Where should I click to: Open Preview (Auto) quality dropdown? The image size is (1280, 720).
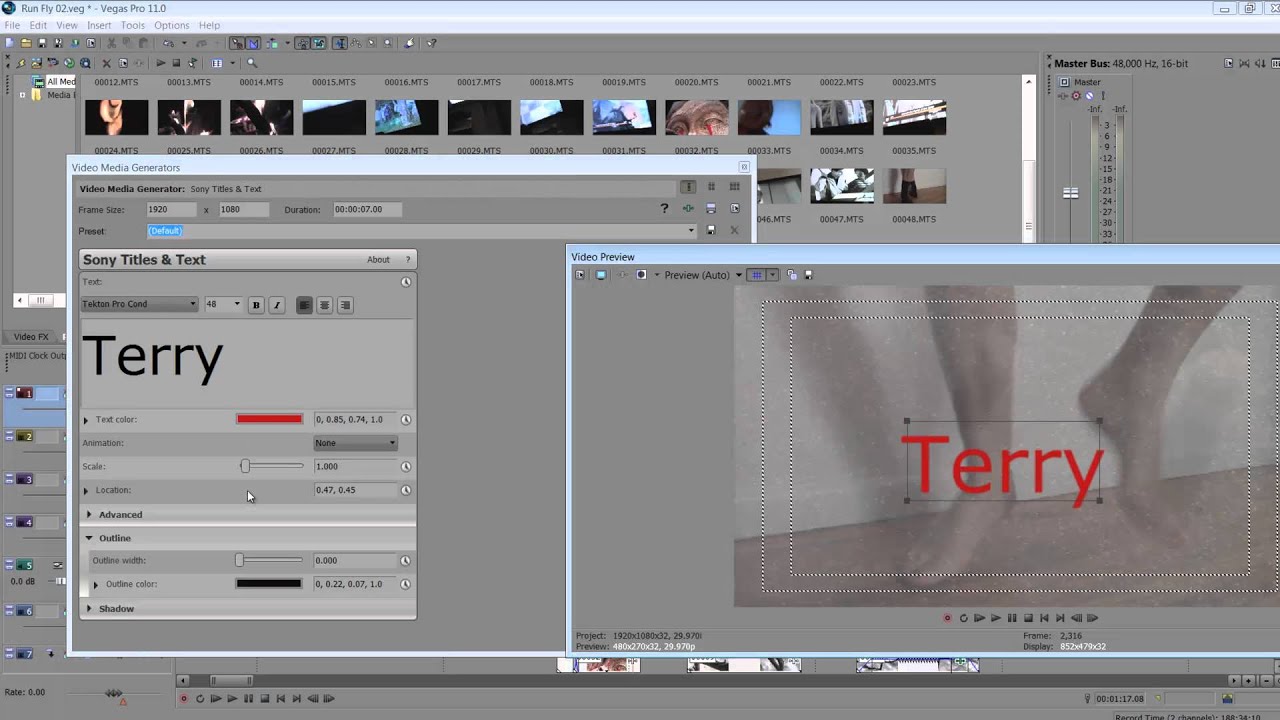(739, 275)
